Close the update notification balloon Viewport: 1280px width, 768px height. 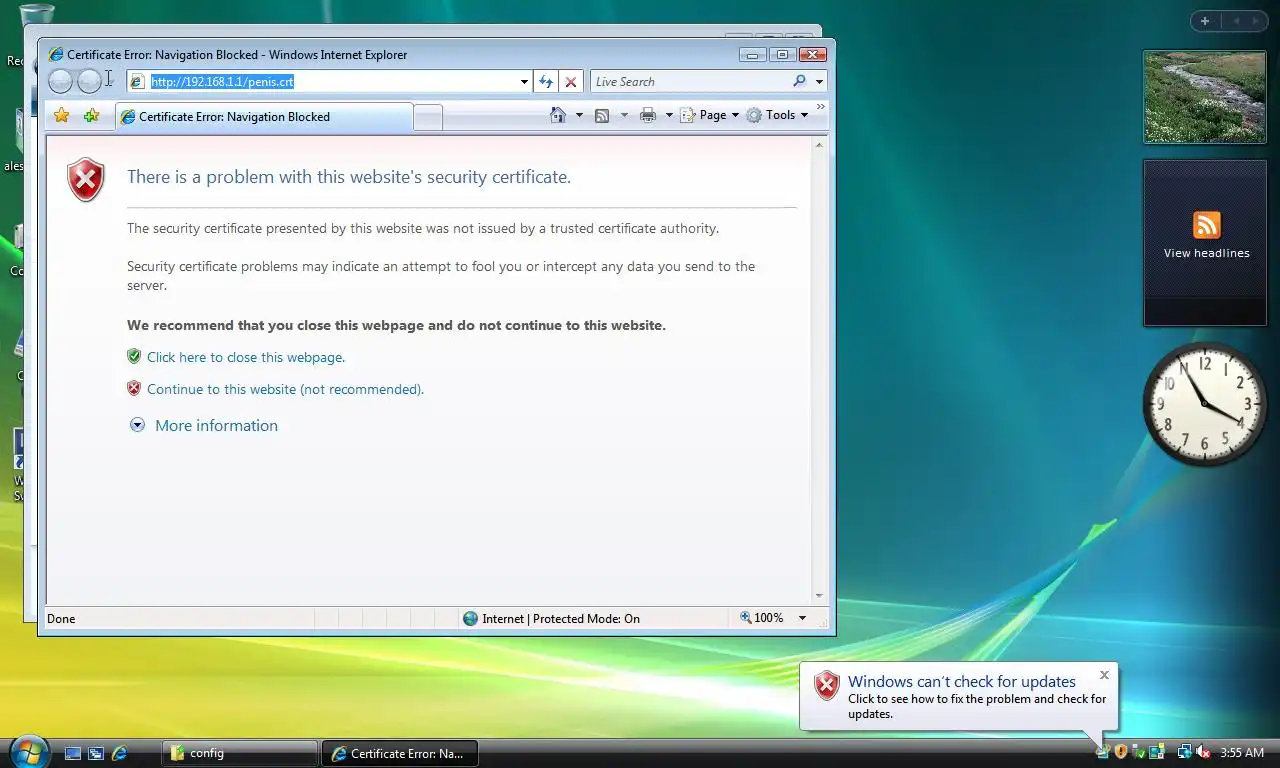click(1104, 675)
